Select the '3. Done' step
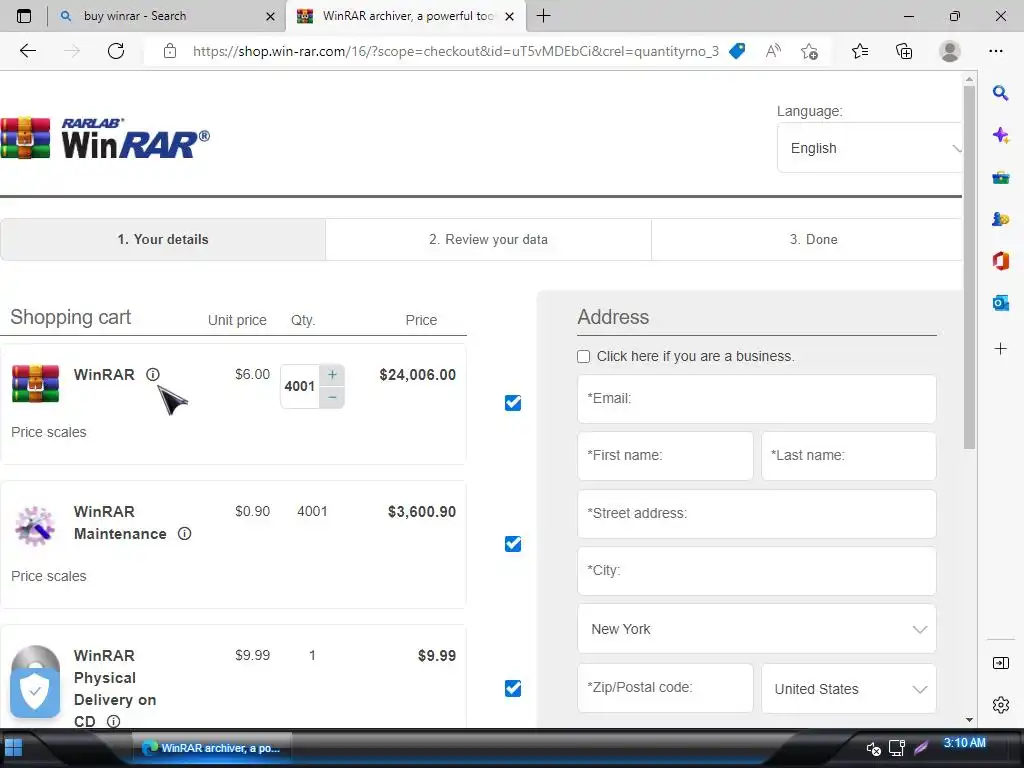 click(807, 239)
